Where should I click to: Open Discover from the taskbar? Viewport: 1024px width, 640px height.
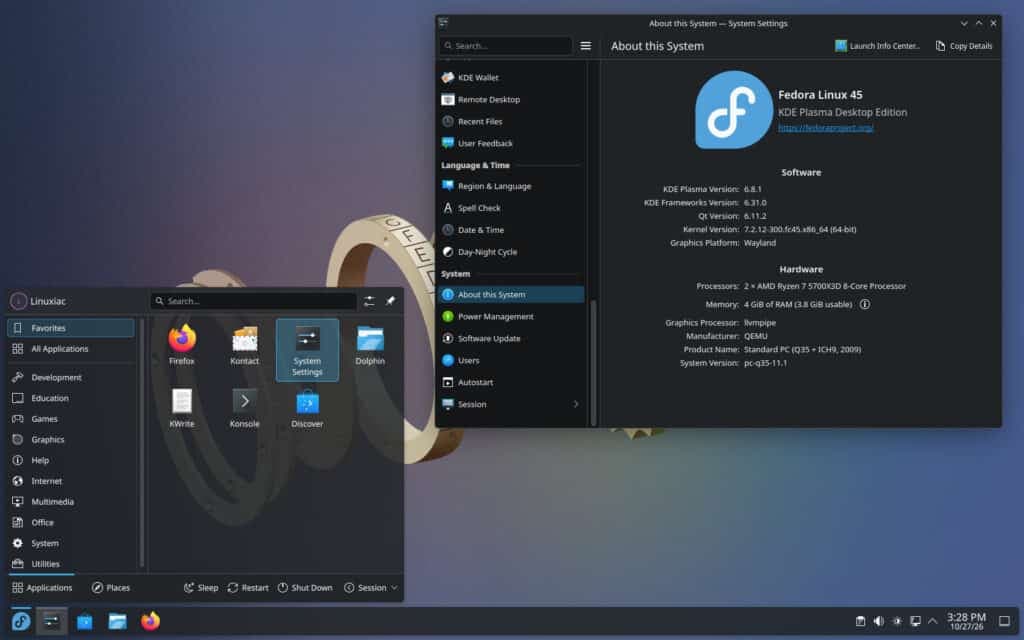point(84,621)
